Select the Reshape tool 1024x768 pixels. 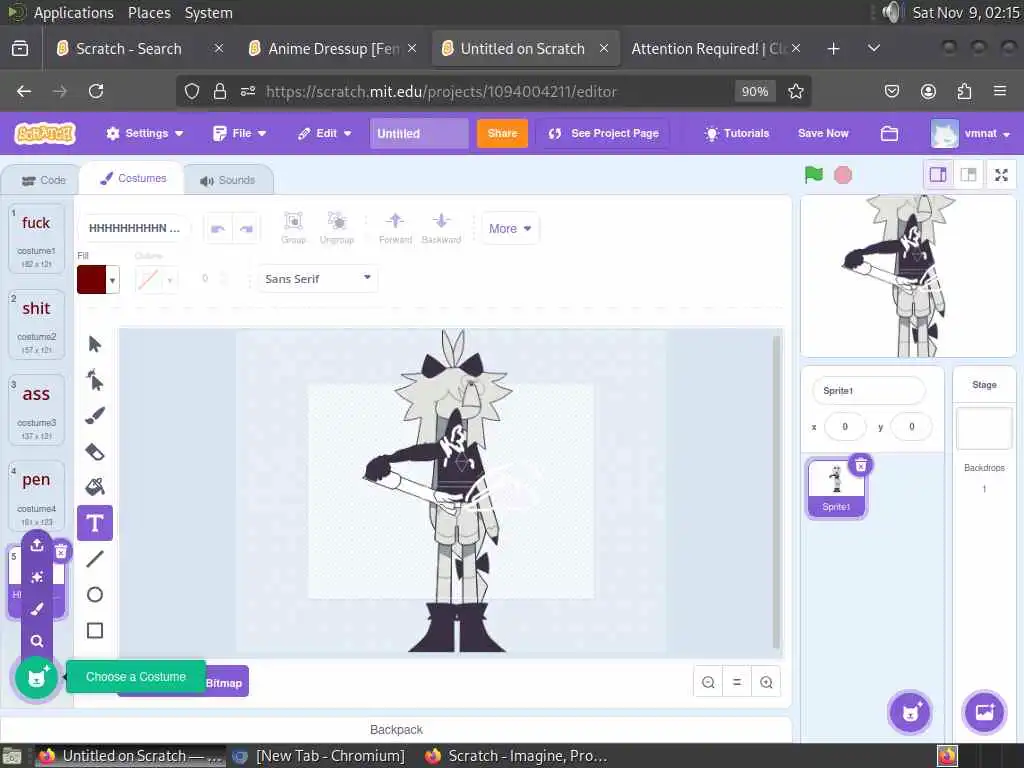(x=95, y=379)
